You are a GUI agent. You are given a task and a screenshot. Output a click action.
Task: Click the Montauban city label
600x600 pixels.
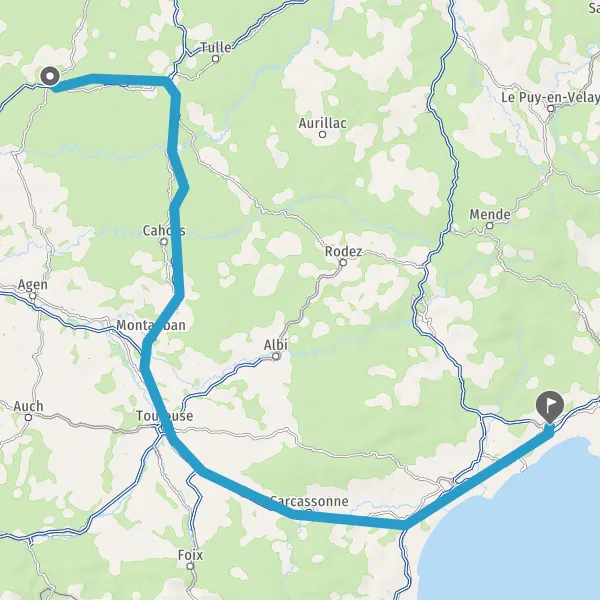(x=151, y=325)
